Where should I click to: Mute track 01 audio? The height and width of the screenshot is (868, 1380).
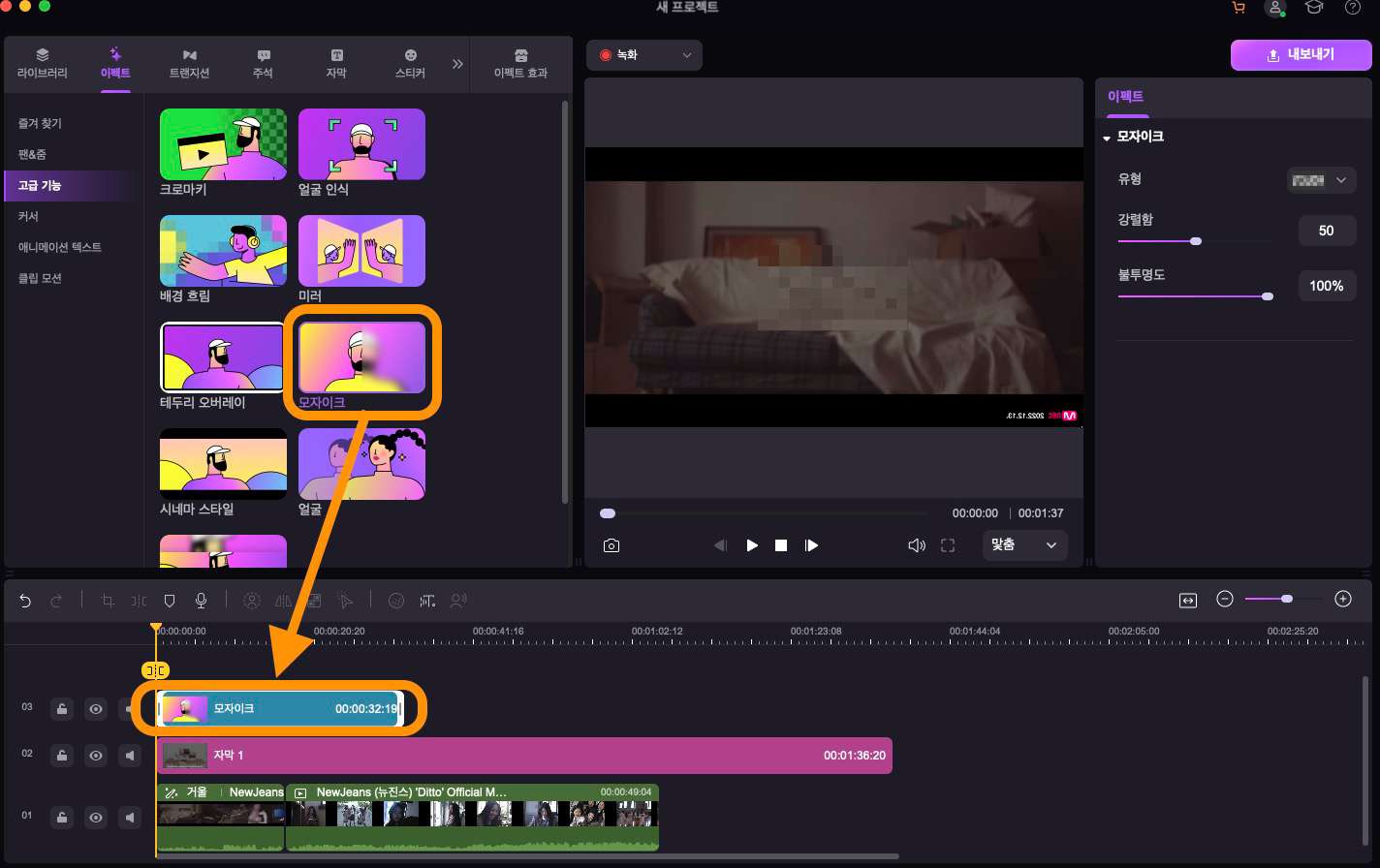tap(130, 818)
